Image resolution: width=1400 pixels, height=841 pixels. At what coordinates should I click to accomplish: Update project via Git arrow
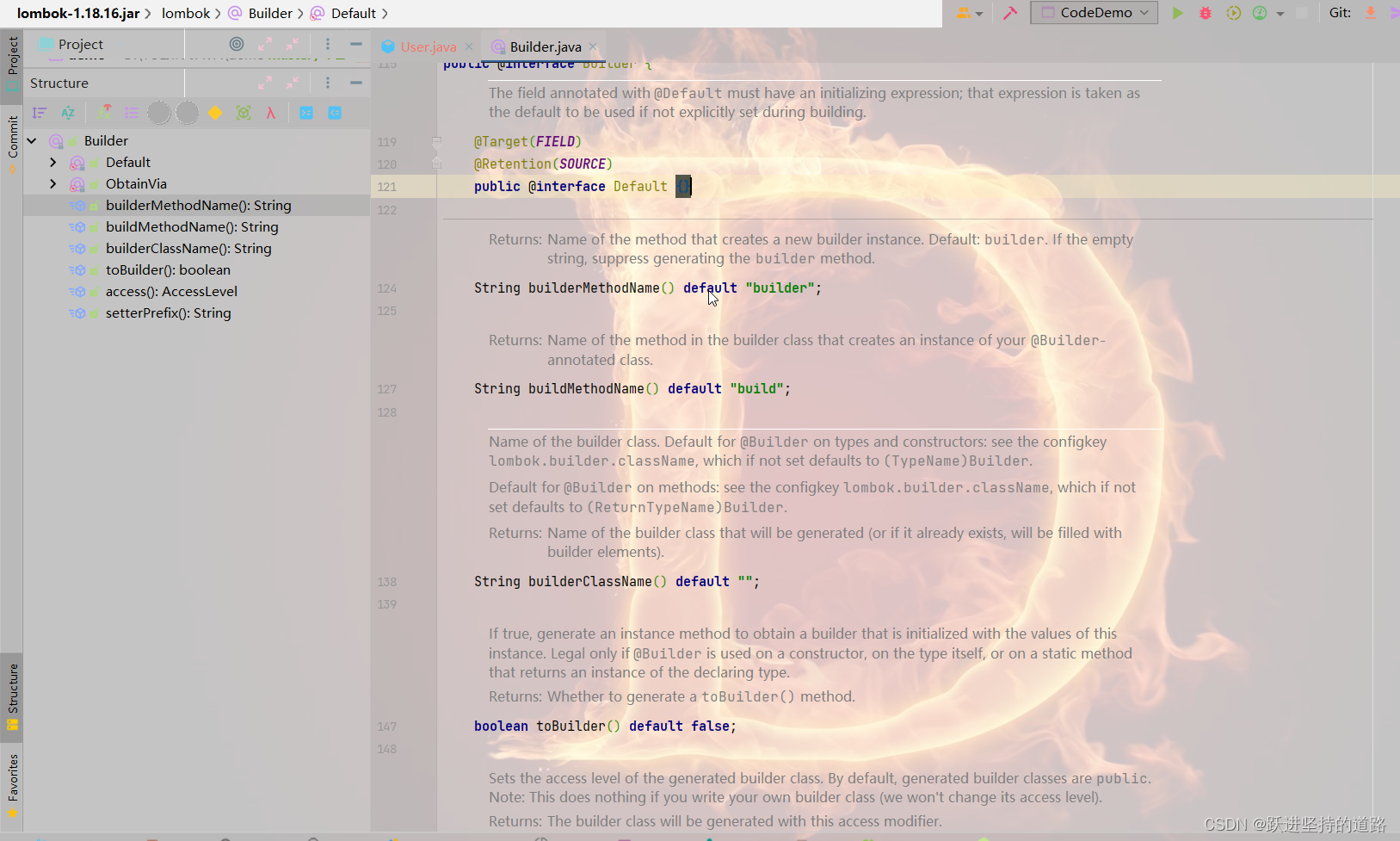pyautogui.click(x=1371, y=13)
